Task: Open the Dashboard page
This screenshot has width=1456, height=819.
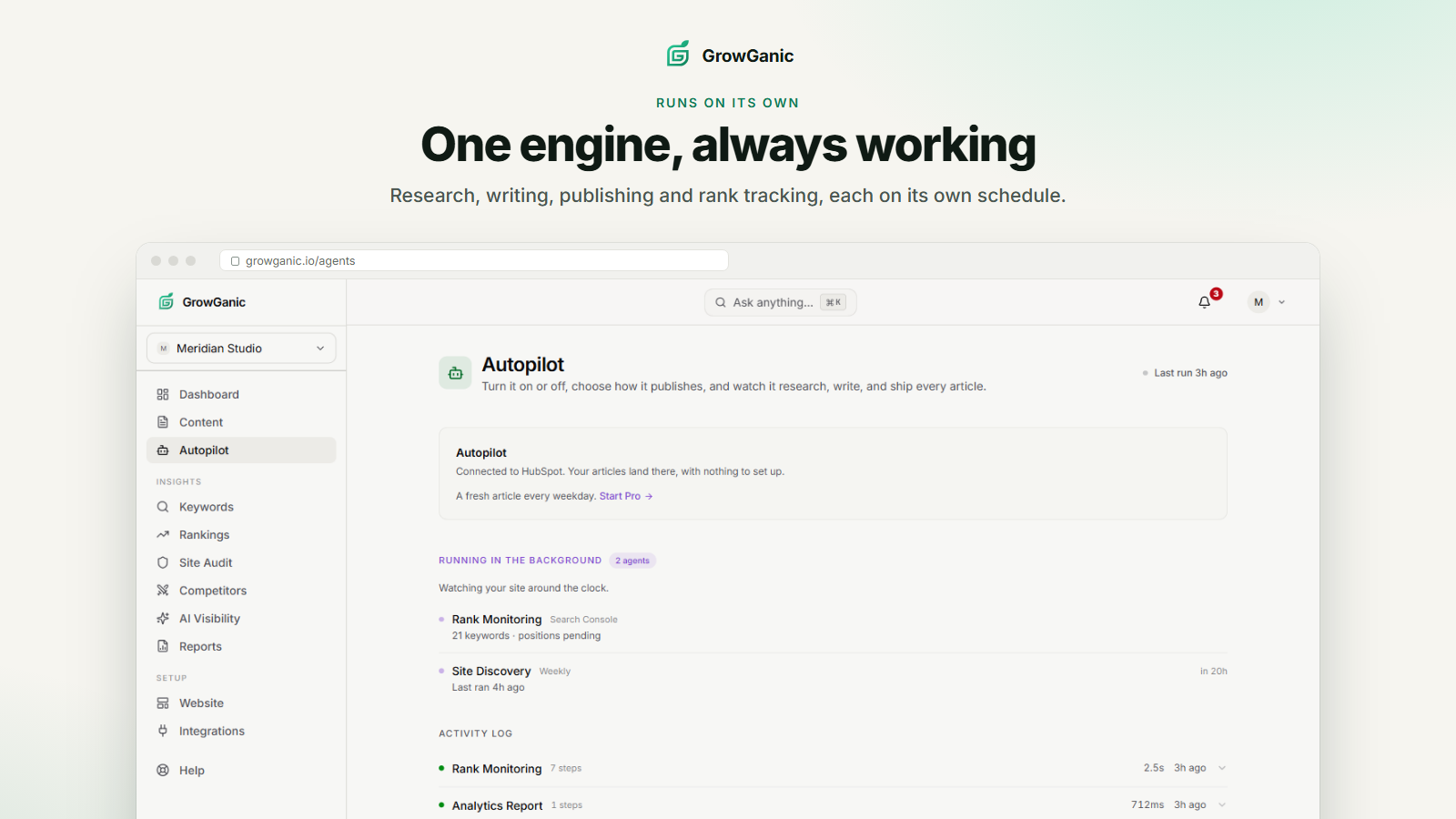Action: point(241,394)
